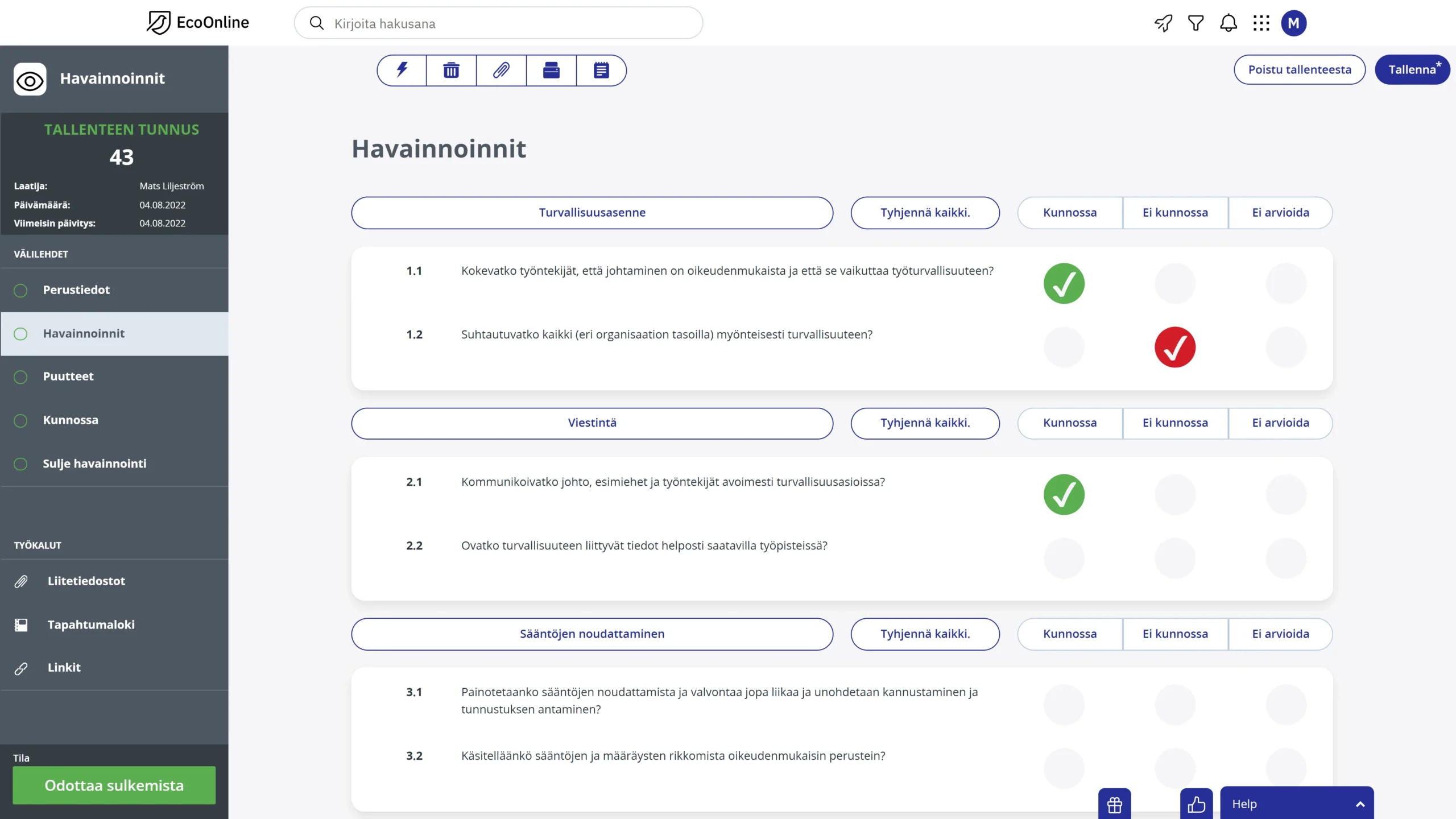Click the gift icon button at bottom

coord(1115,804)
